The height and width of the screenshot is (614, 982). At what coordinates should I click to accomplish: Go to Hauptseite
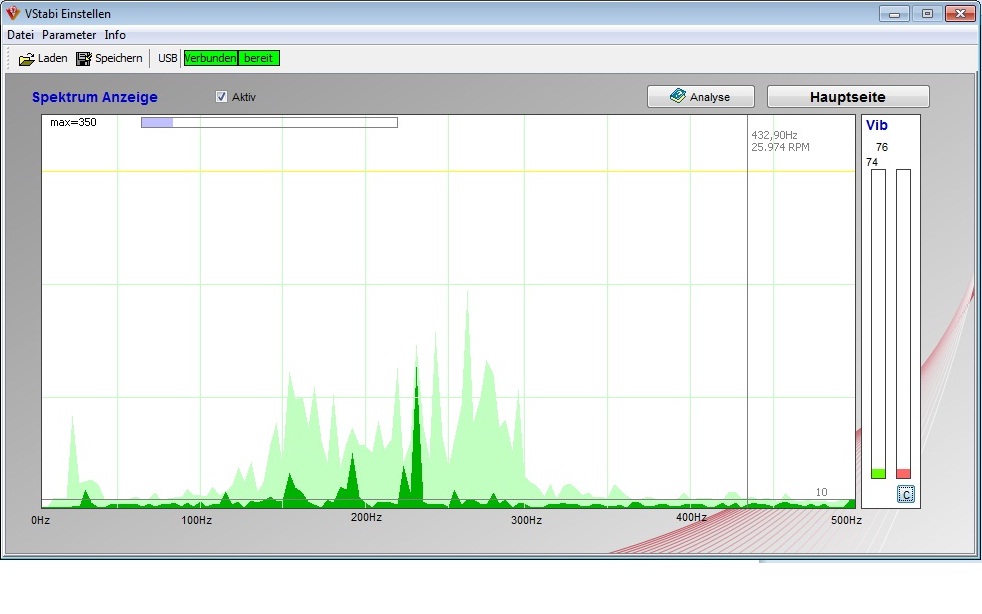(x=847, y=97)
